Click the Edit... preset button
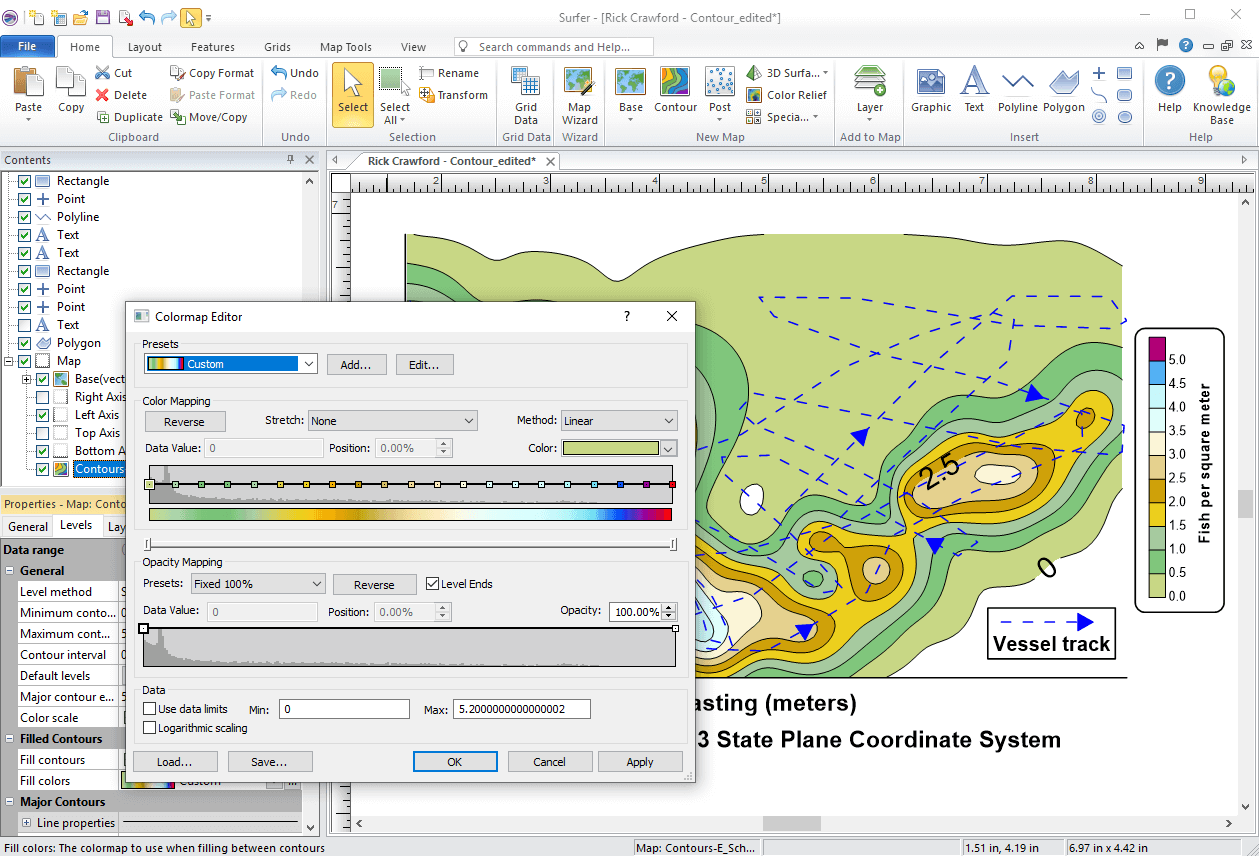This screenshot has width=1259, height=856. click(424, 365)
